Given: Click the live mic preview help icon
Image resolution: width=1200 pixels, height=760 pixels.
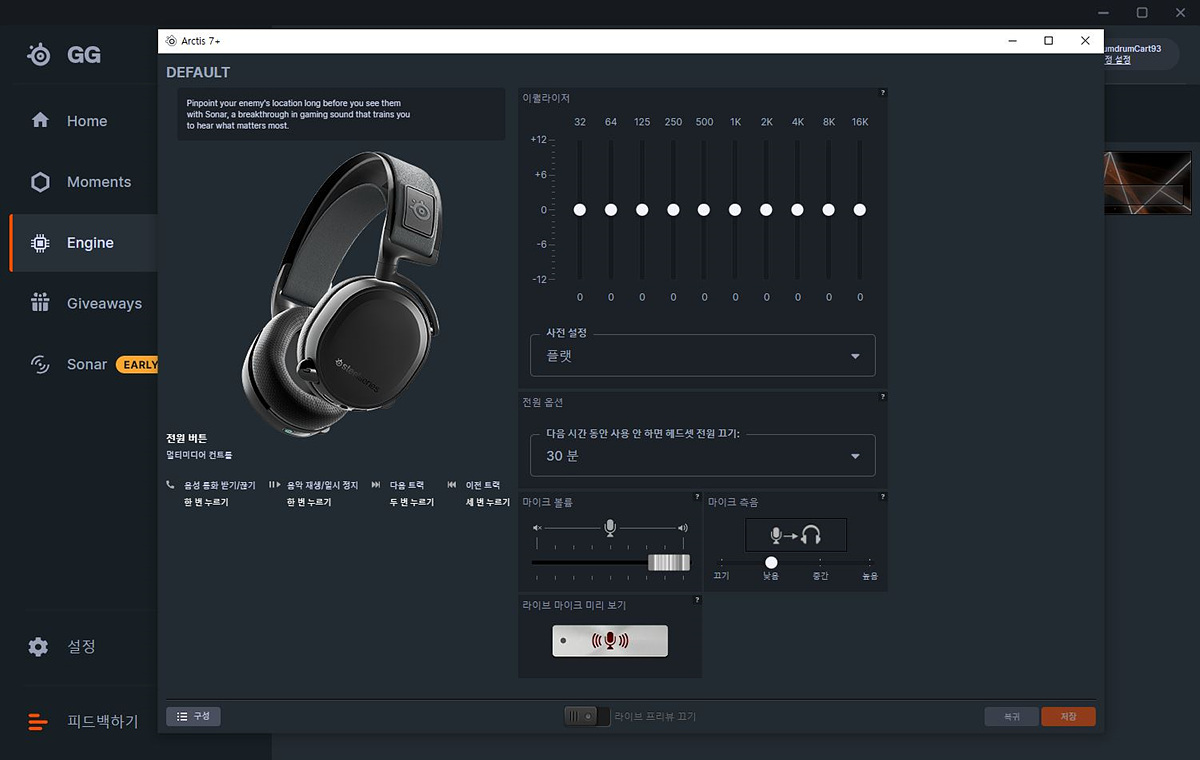Looking at the screenshot, I should point(697,600).
